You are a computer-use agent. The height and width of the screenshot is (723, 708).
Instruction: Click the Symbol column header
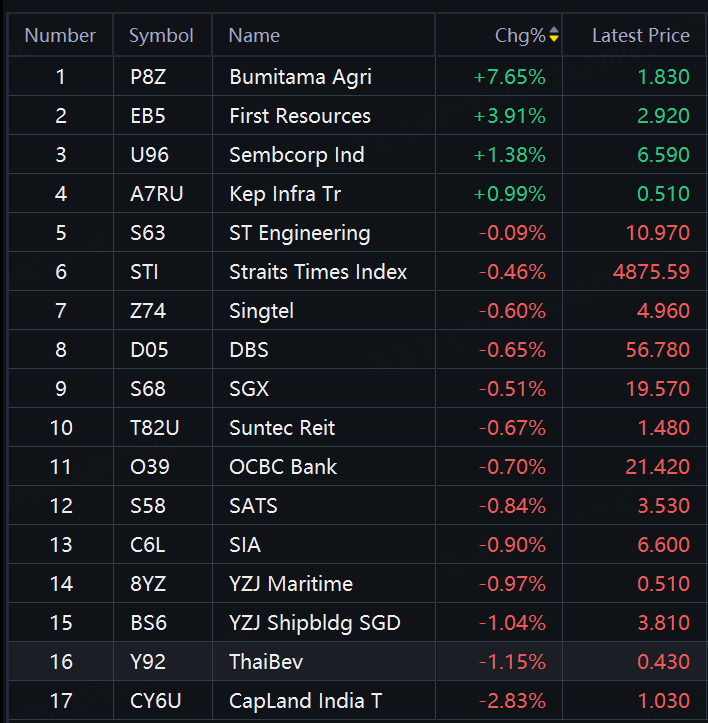pyautogui.click(x=161, y=36)
